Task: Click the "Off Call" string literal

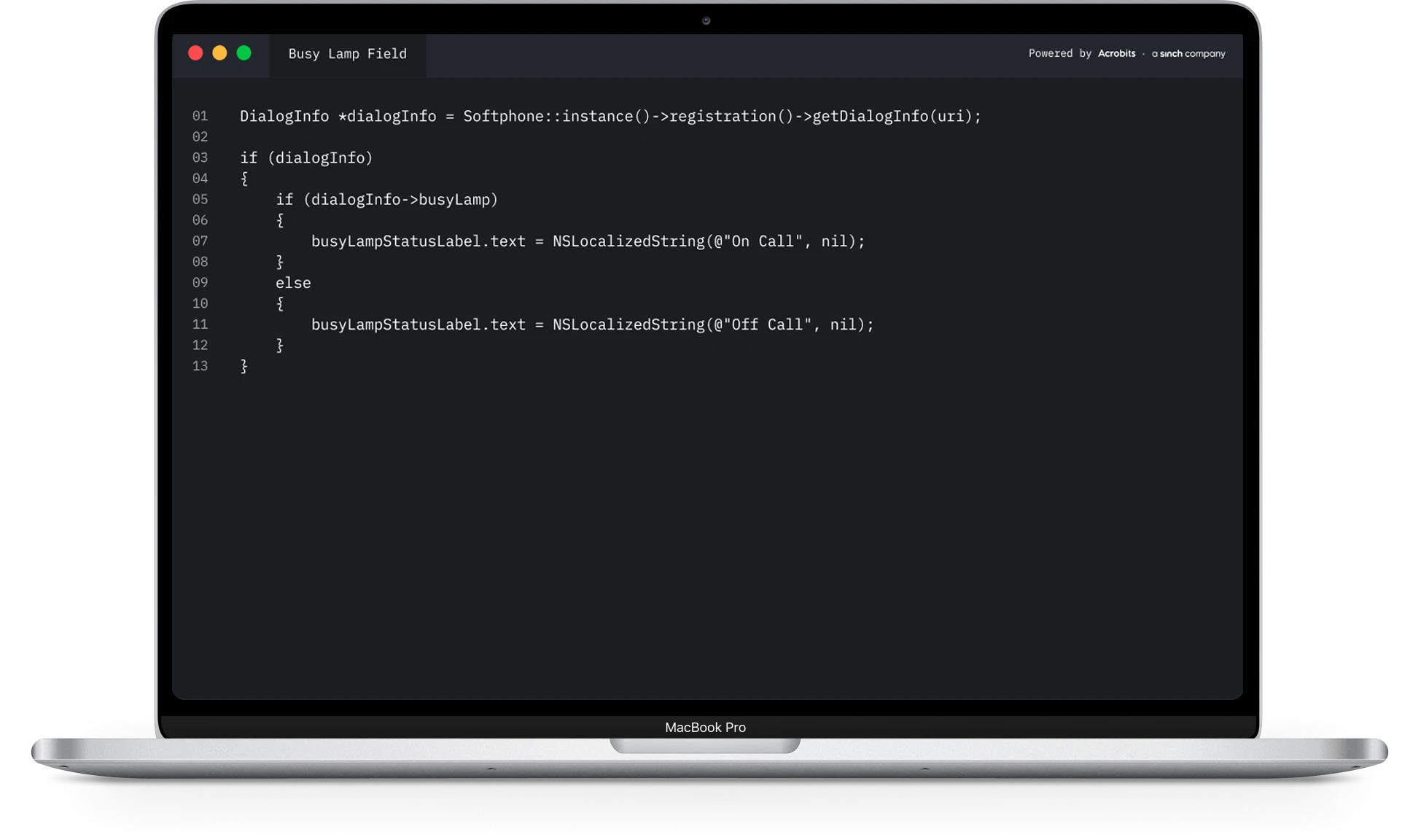Action: (x=766, y=324)
